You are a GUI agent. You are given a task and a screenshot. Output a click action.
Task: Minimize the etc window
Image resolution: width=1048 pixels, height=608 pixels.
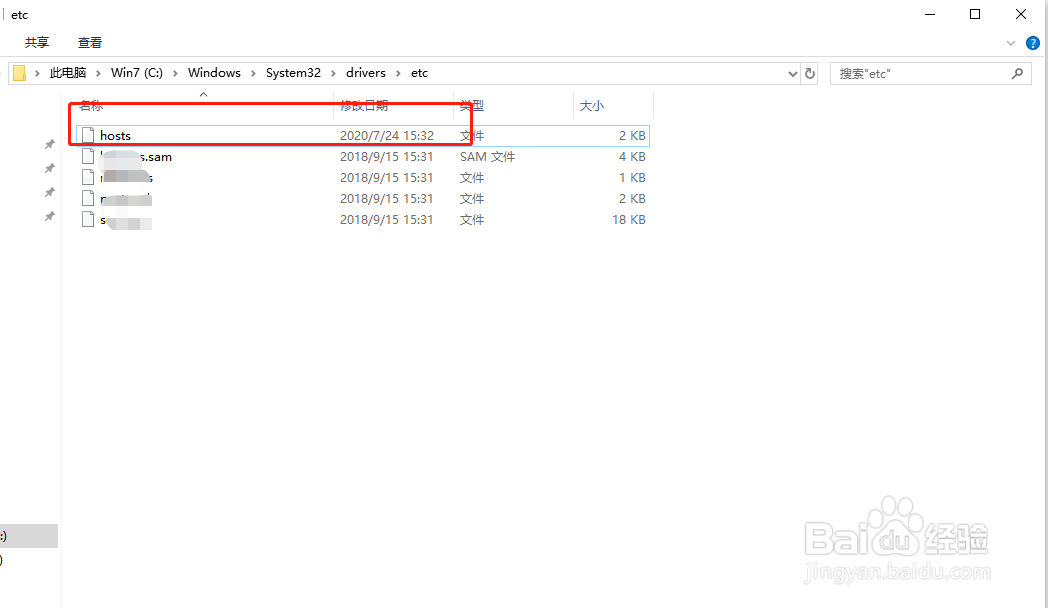point(930,14)
